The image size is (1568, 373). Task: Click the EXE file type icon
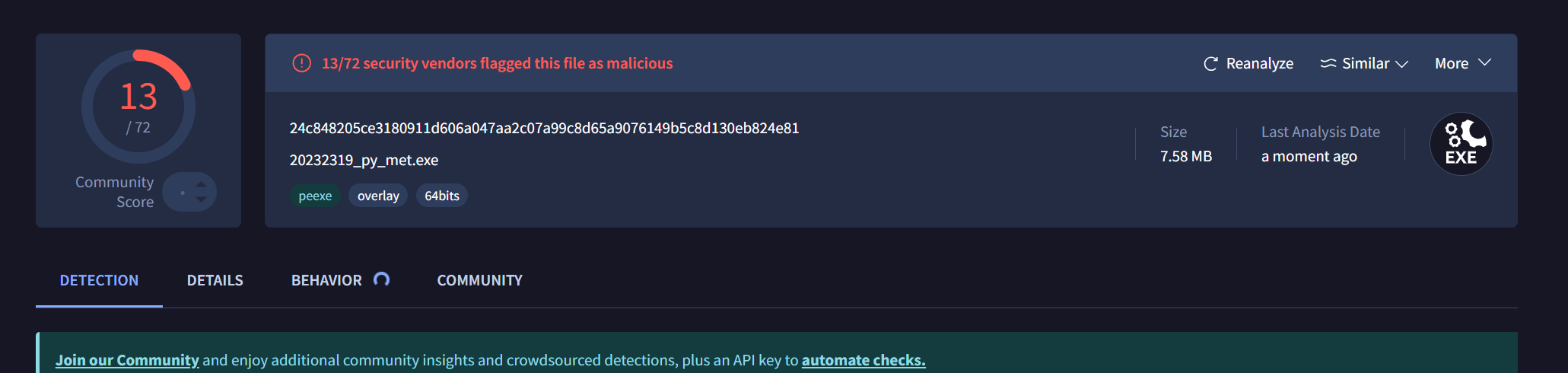click(1461, 144)
